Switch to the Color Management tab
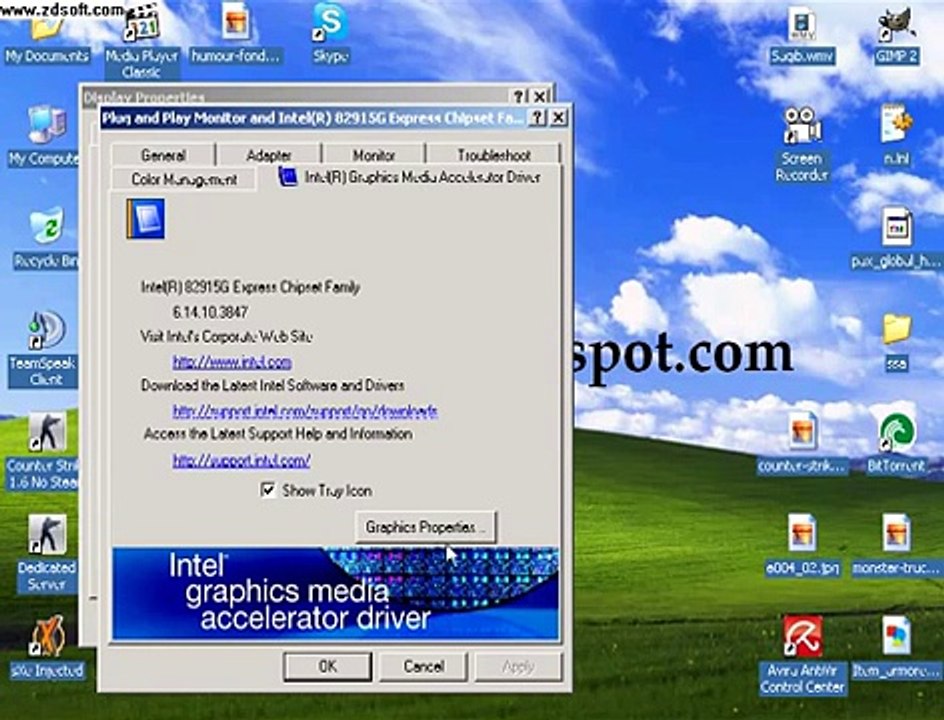Viewport: 944px width, 720px height. click(184, 179)
